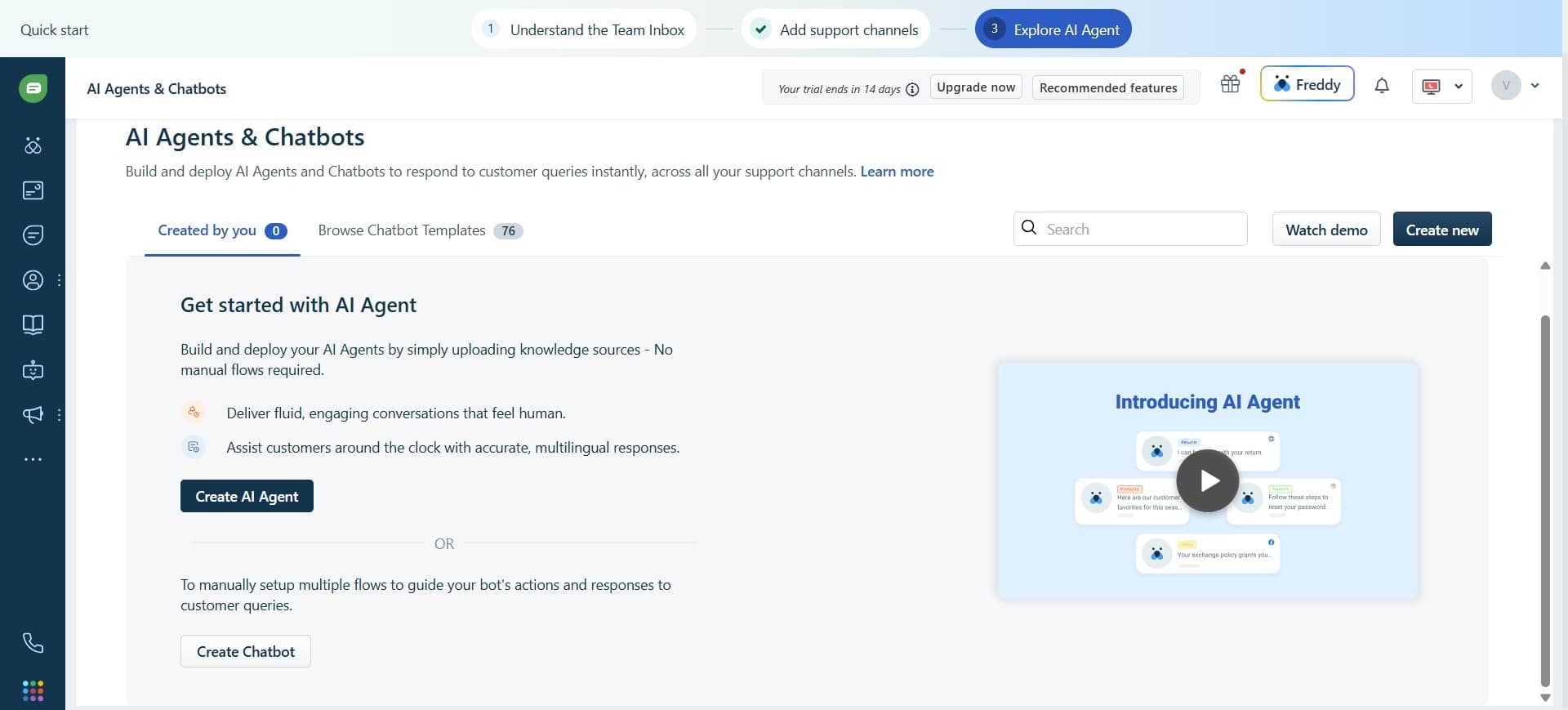Select Add support channels step
This screenshot has height=710, width=1568.
[x=835, y=29]
